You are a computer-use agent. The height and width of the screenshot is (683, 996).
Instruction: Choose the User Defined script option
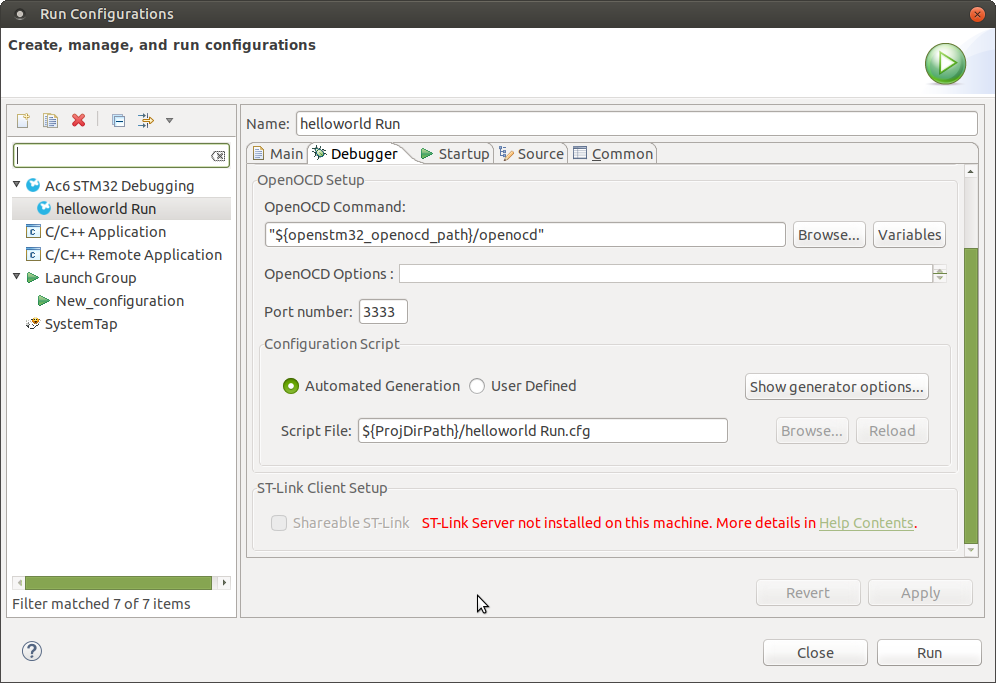[477, 386]
